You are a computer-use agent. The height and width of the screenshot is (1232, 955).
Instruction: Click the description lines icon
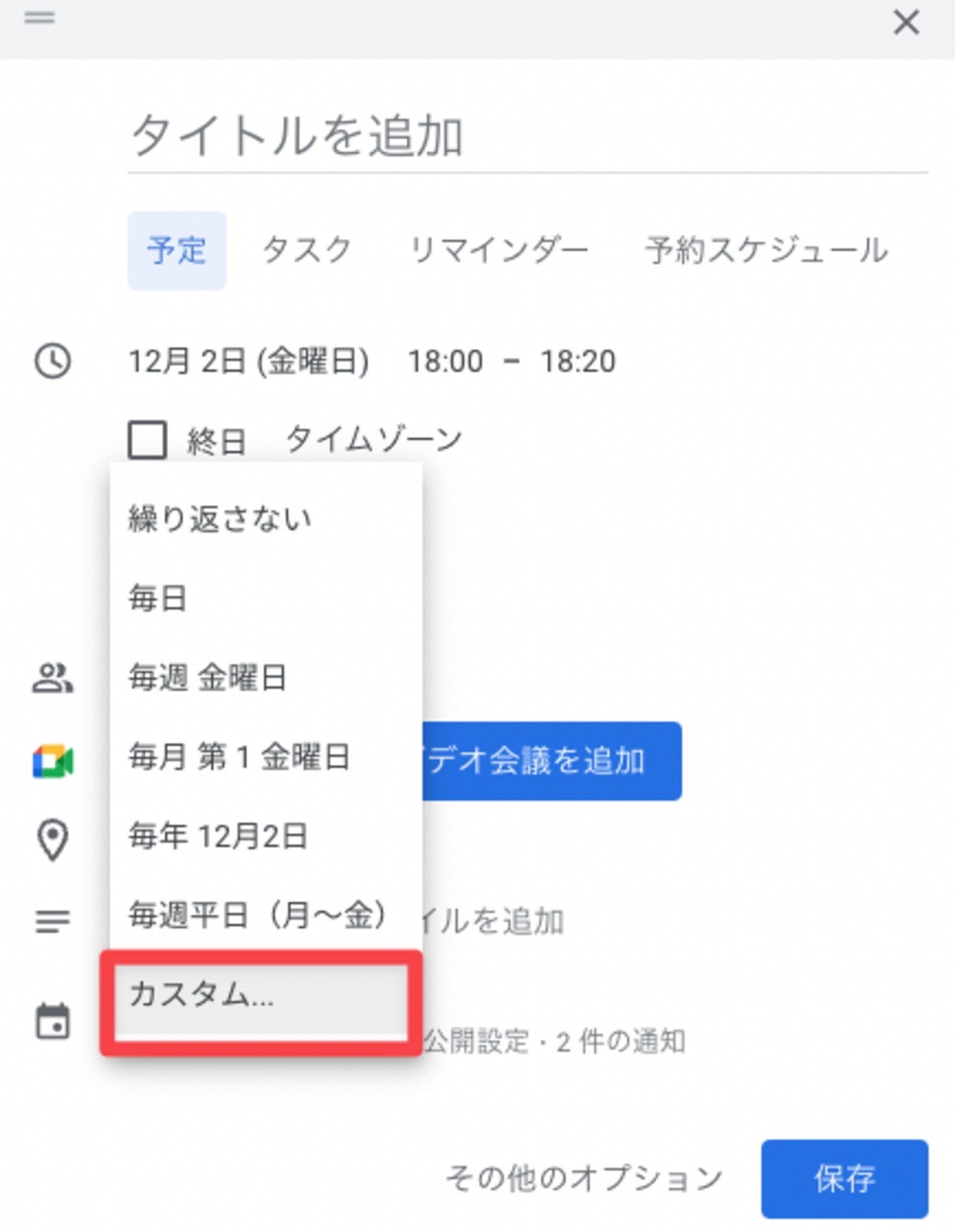[53, 921]
